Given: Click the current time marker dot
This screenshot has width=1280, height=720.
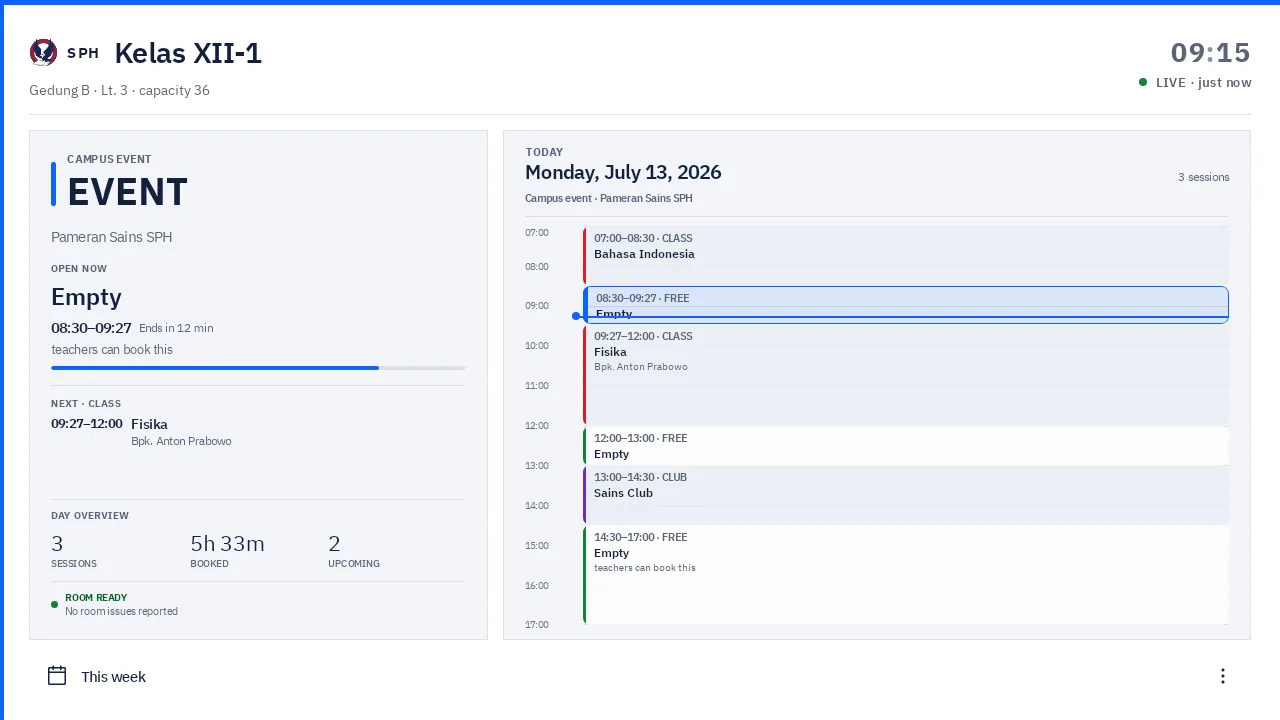Looking at the screenshot, I should (x=576, y=316).
